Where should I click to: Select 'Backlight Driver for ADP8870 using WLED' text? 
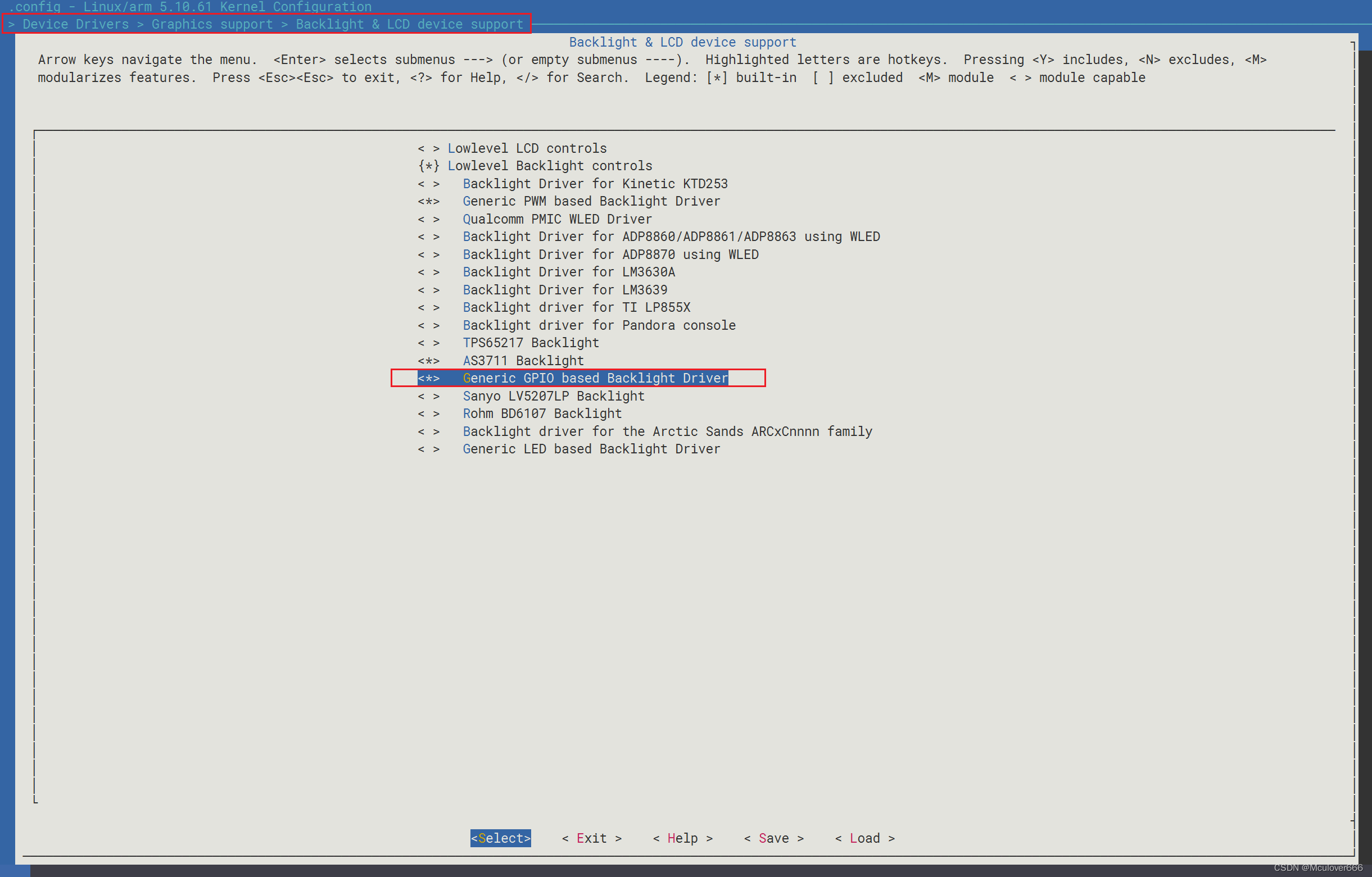pyautogui.click(x=611, y=255)
